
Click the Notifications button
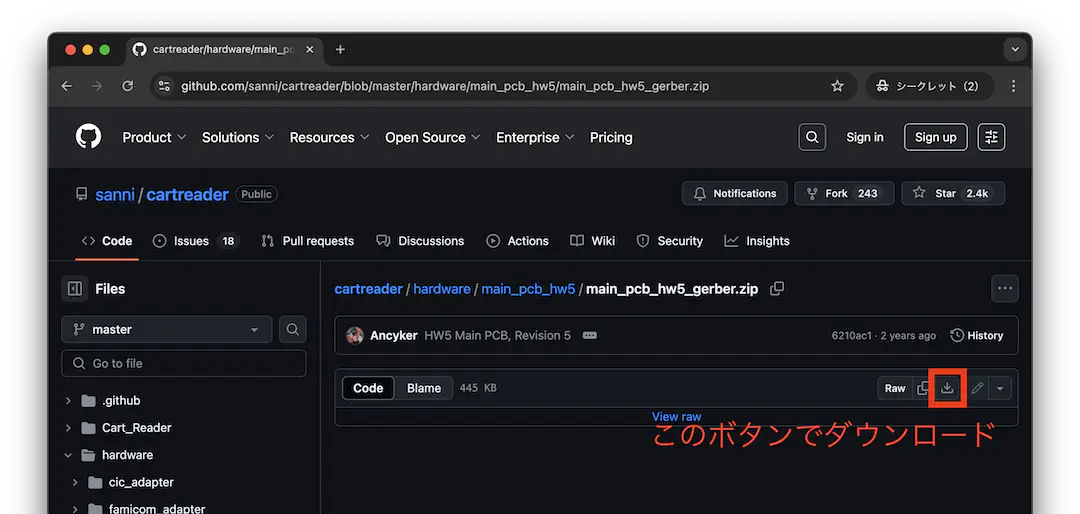tap(735, 194)
